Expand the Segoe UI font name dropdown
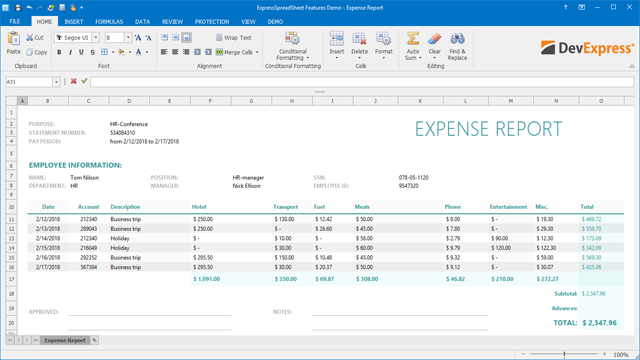The width and height of the screenshot is (640, 360). coord(96,38)
